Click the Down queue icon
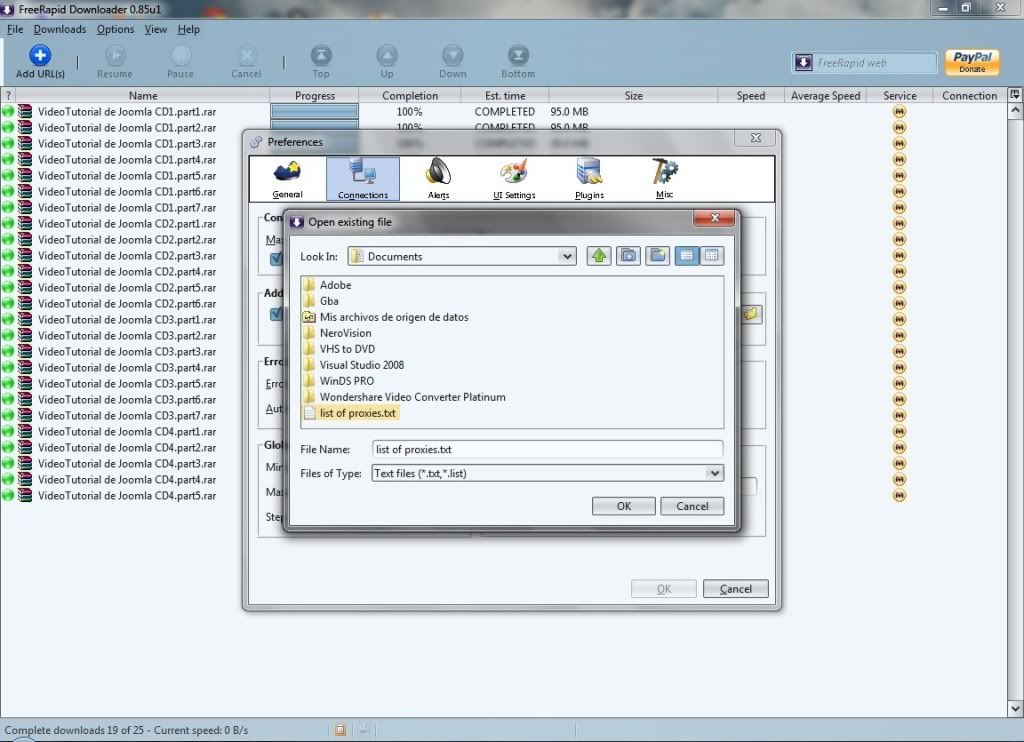Screen dimensions: 1024x742 click(453, 56)
